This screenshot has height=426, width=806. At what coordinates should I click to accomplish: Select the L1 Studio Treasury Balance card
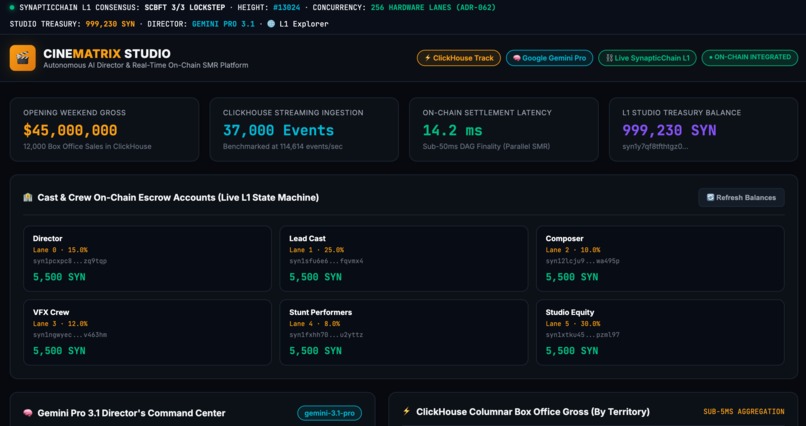pyautogui.click(x=703, y=129)
